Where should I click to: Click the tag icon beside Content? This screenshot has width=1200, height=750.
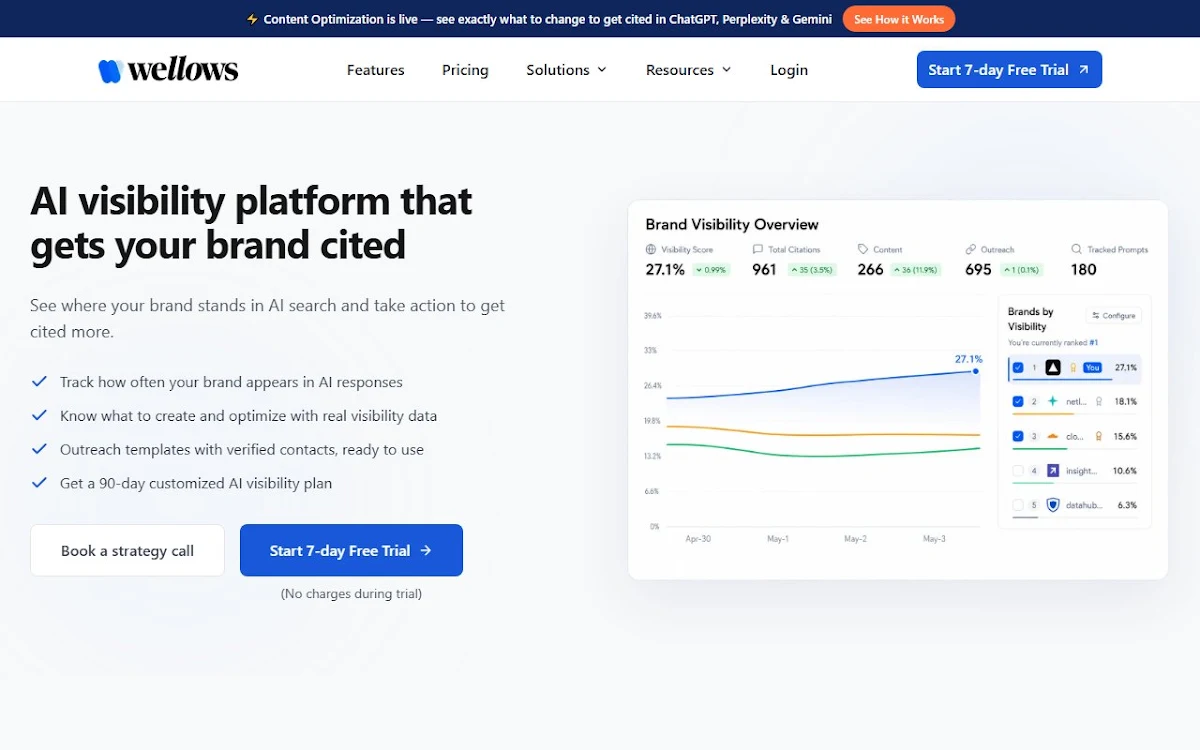point(863,249)
